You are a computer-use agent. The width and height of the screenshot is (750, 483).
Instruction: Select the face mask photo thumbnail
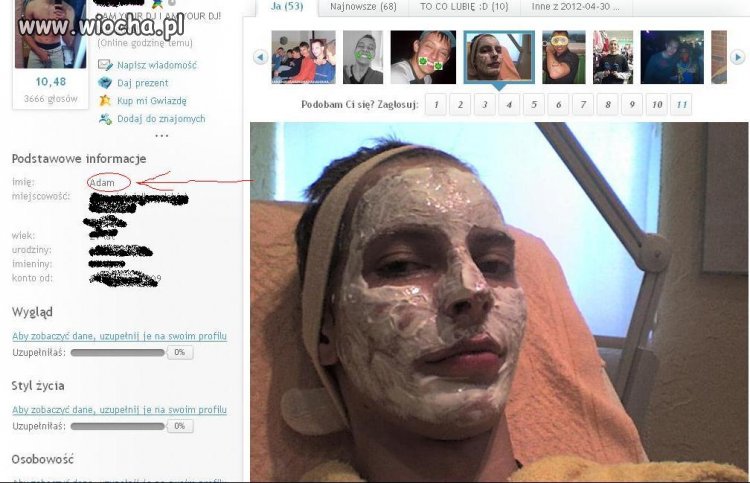499,57
